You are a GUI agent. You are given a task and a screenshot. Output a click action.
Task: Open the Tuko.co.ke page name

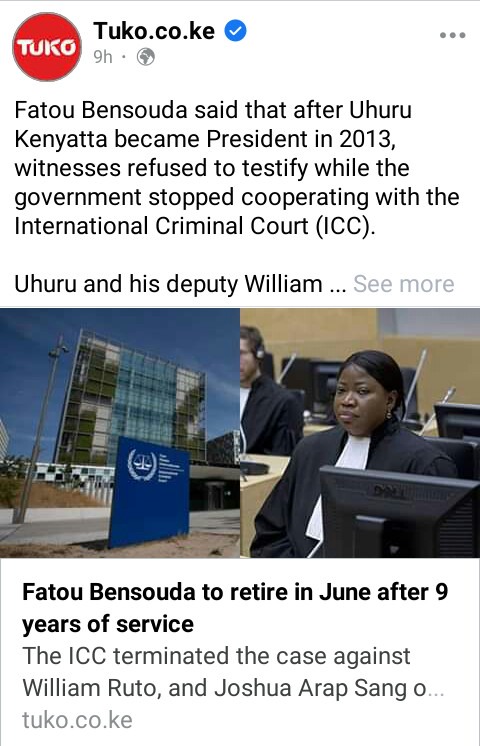click(154, 31)
